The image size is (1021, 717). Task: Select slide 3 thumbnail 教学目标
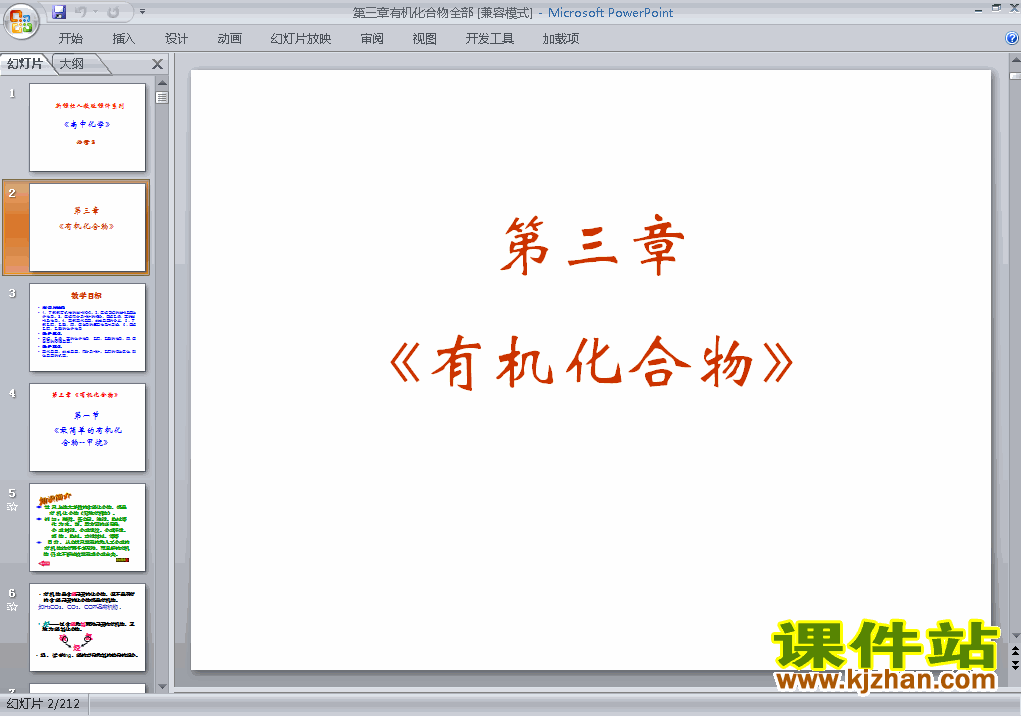[87, 328]
